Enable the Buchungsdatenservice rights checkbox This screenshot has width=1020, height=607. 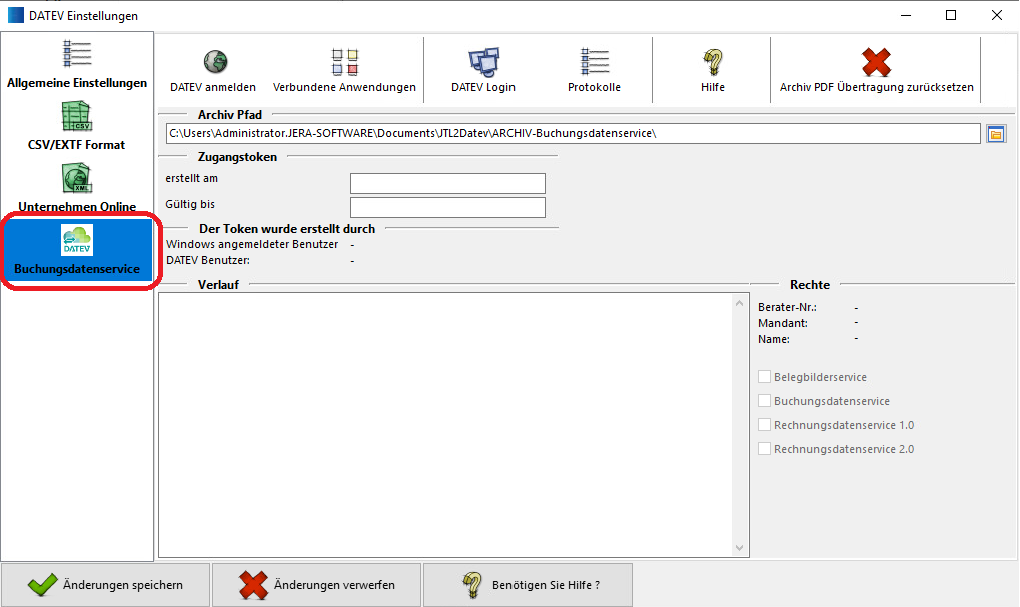click(x=765, y=401)
